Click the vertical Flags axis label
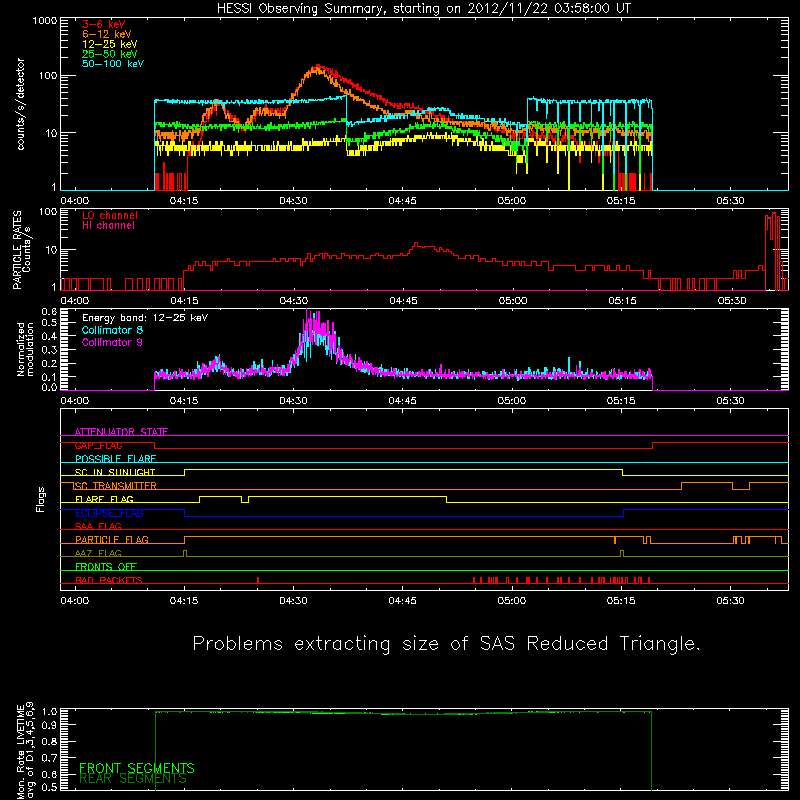Image resolution: width=800 pixels, height=800 pixels. click(41, 499)
